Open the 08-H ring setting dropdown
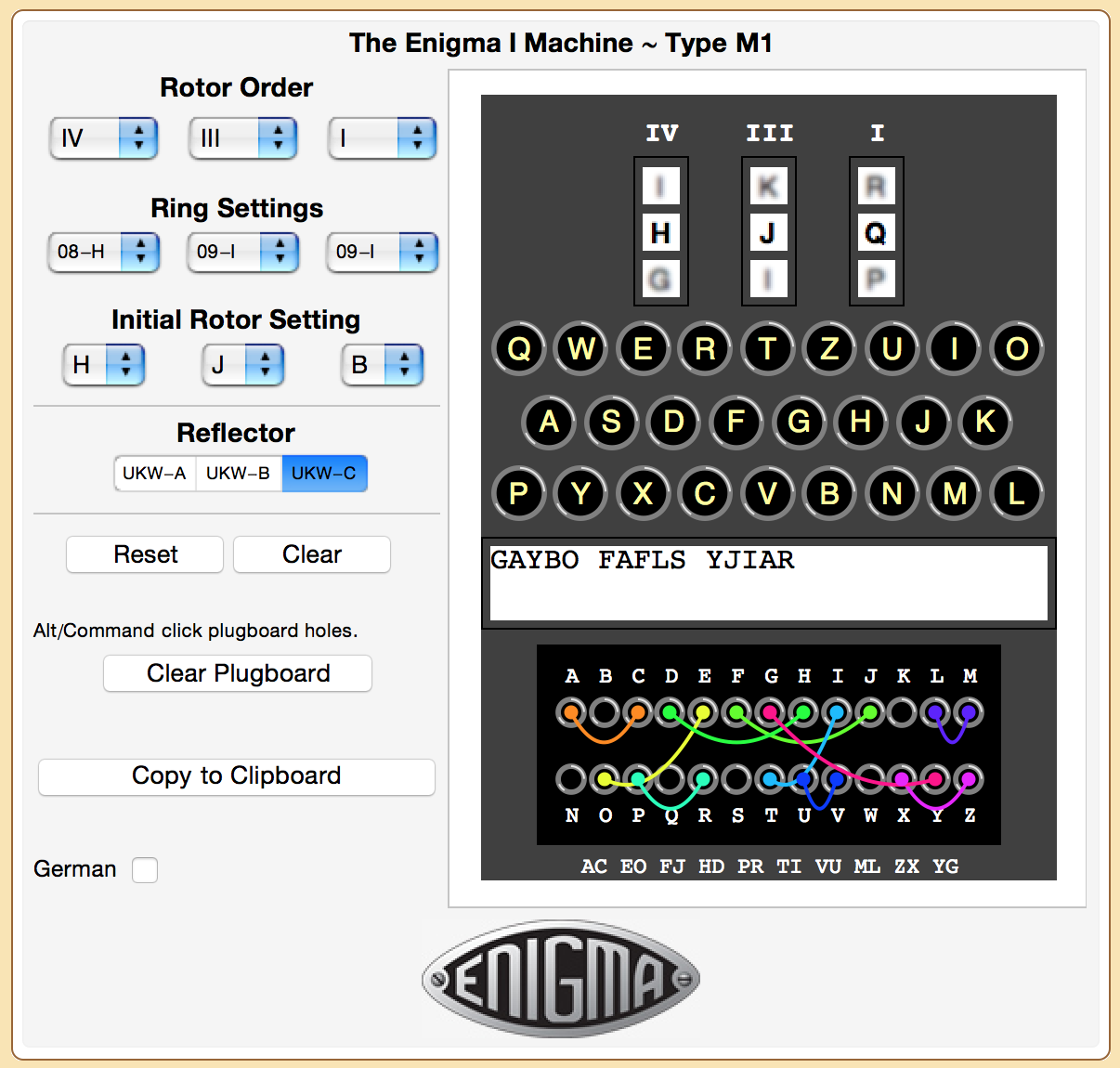Screen dimensions: 1120x1068 pyautogui.click(x=104, y=252)
